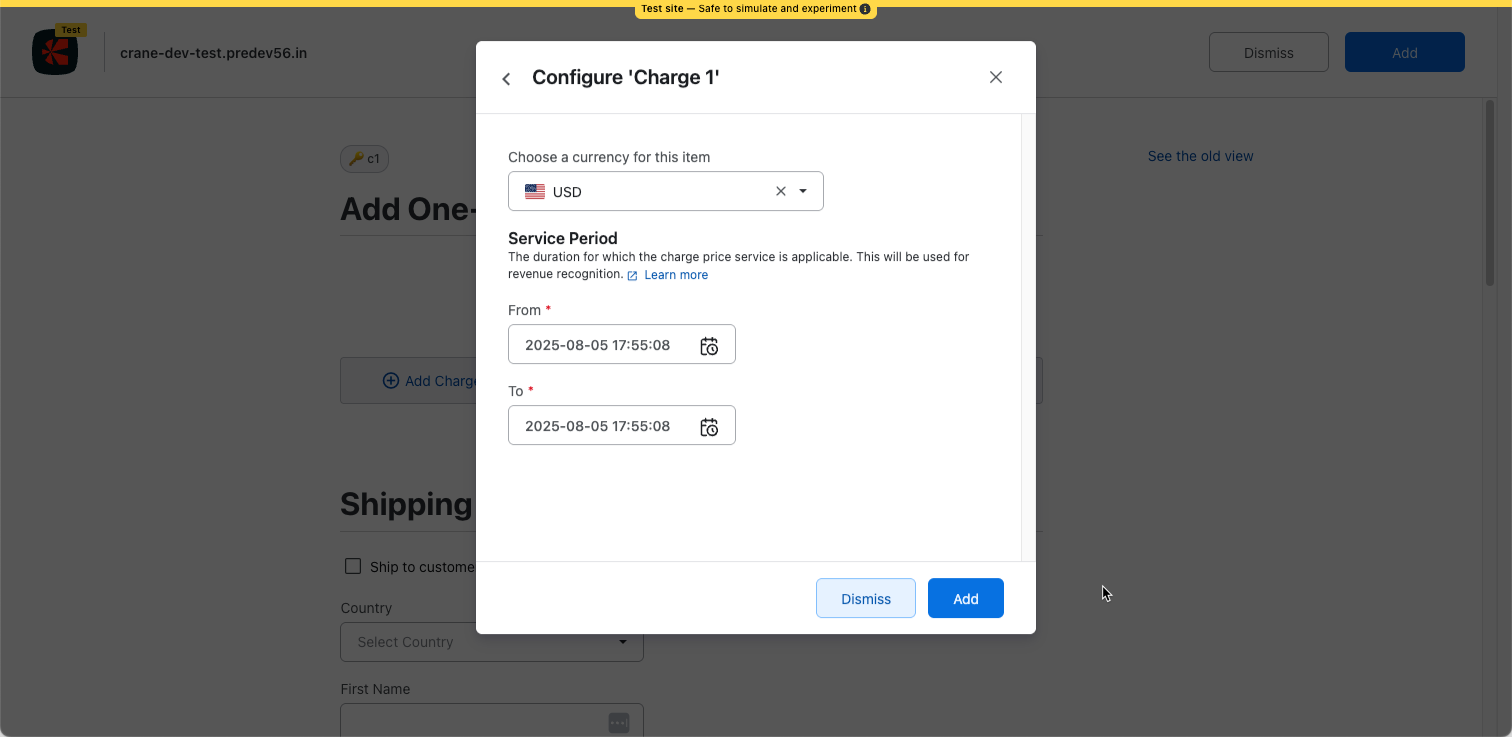Click the test site info icon
Viewport: 1512px width, 737px height.
point(865,9)
